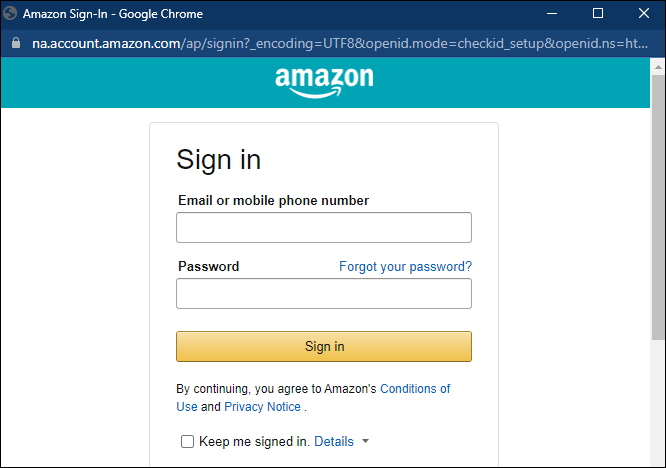Click the scrollbar up arrow
666x468 pixels.
pos(658,67)
